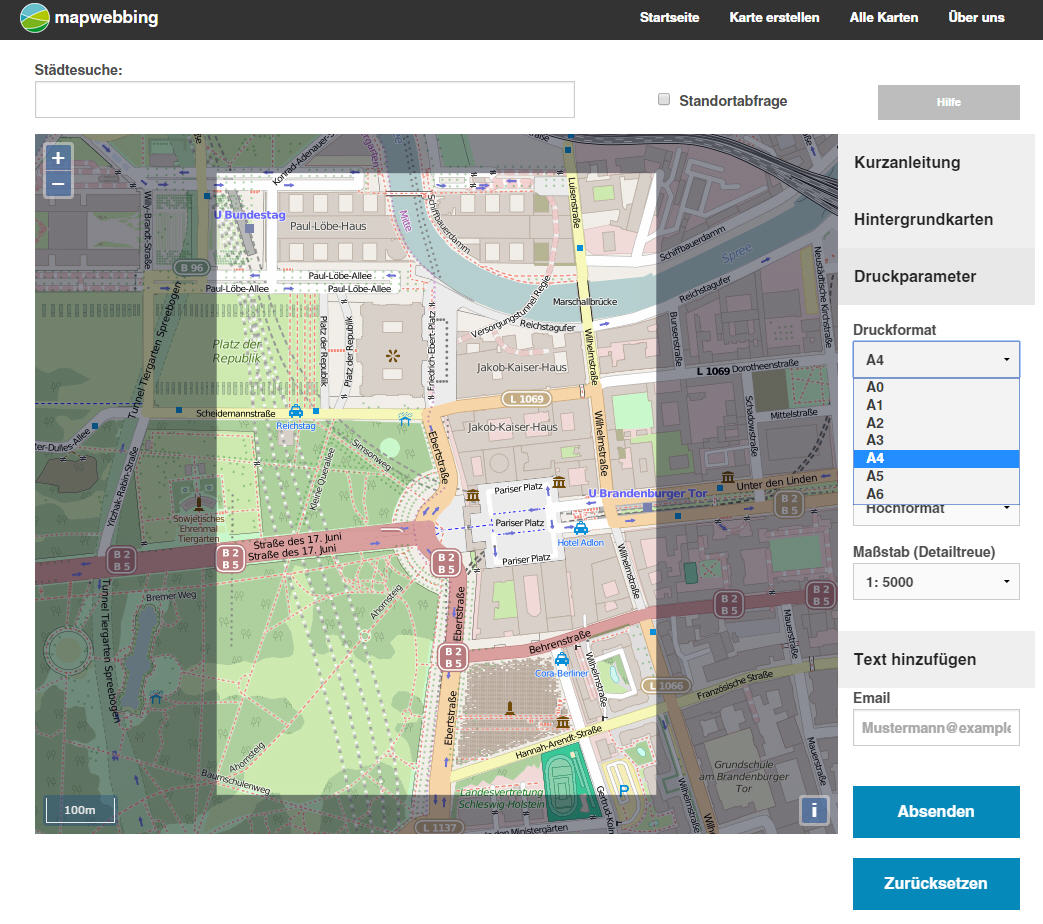
Task: Click the Zurücksetzen button
Action: pyautogui.click(x=935, y=883)
